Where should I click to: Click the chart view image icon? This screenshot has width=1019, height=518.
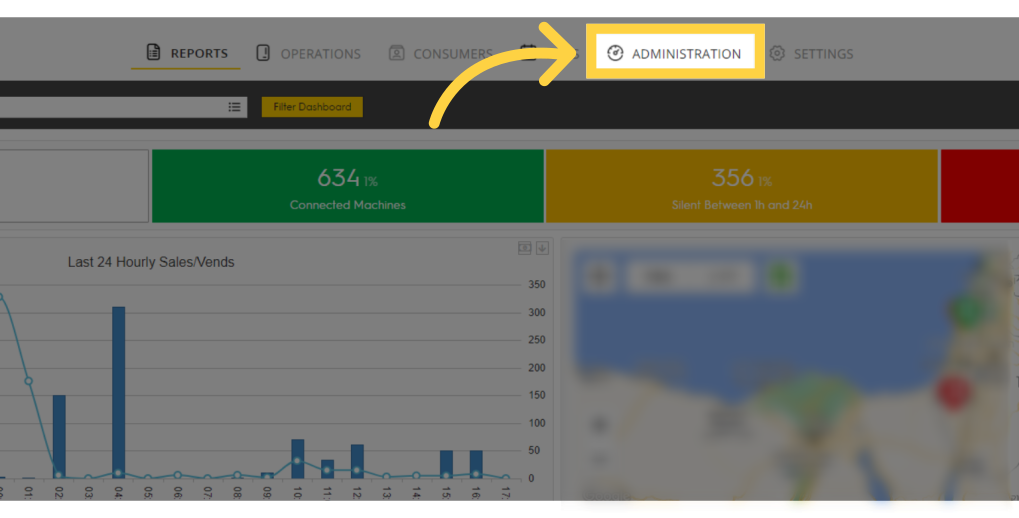click(x=524, y=248)
